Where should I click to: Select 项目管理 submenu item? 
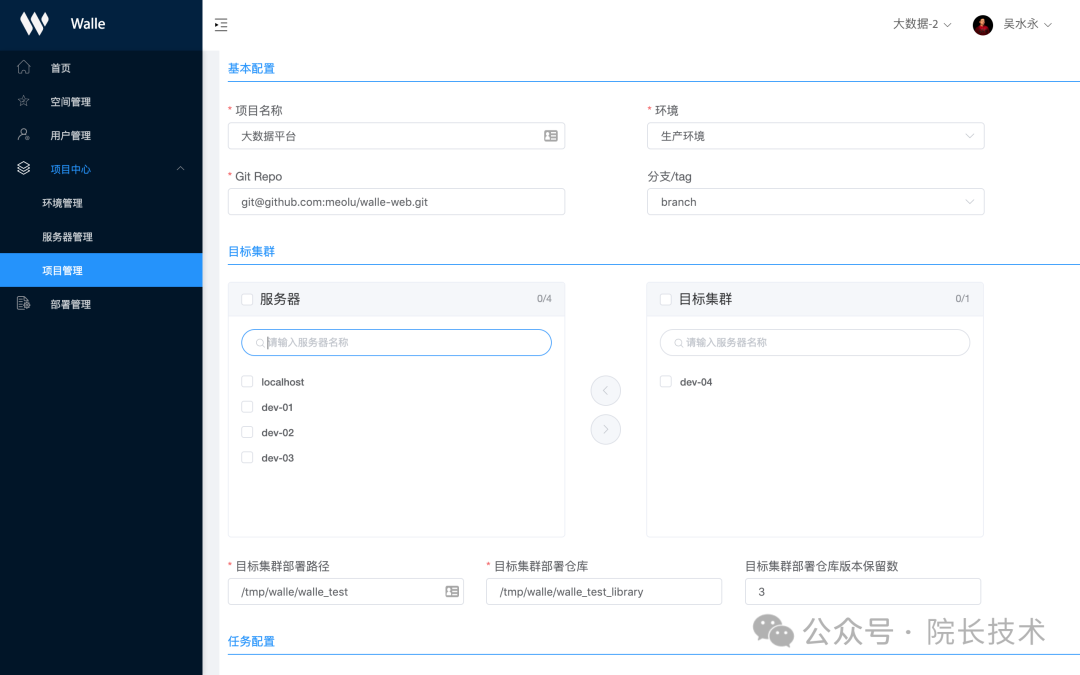pos(101,270)
